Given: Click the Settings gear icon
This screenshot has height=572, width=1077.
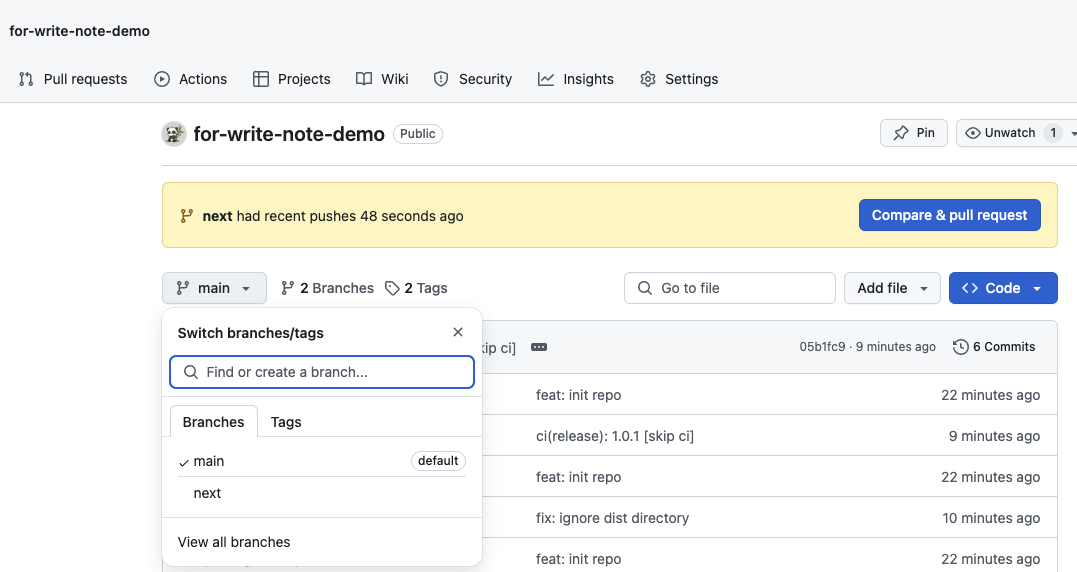Looking at the screenshot, I should (x=648, y=79).
